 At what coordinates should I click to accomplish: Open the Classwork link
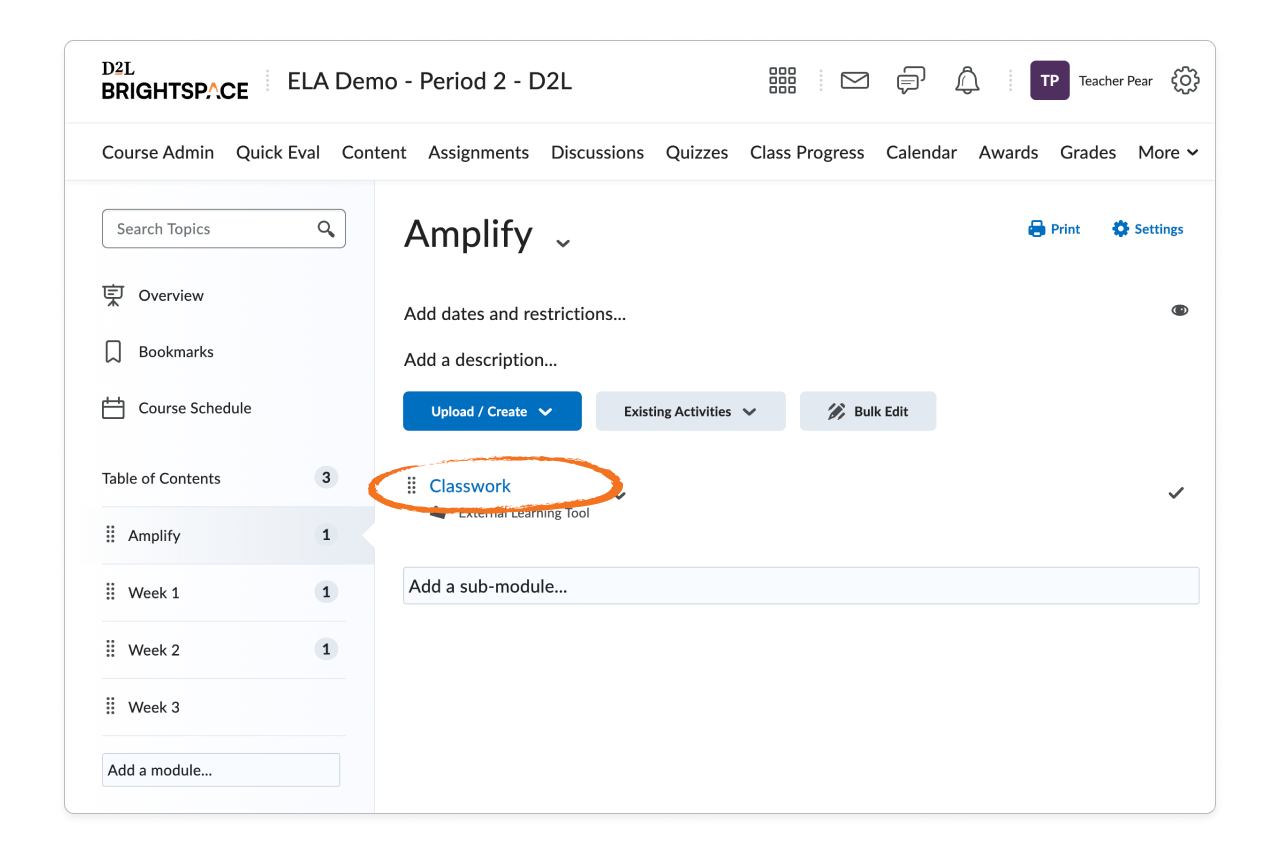tap(470, 486)
